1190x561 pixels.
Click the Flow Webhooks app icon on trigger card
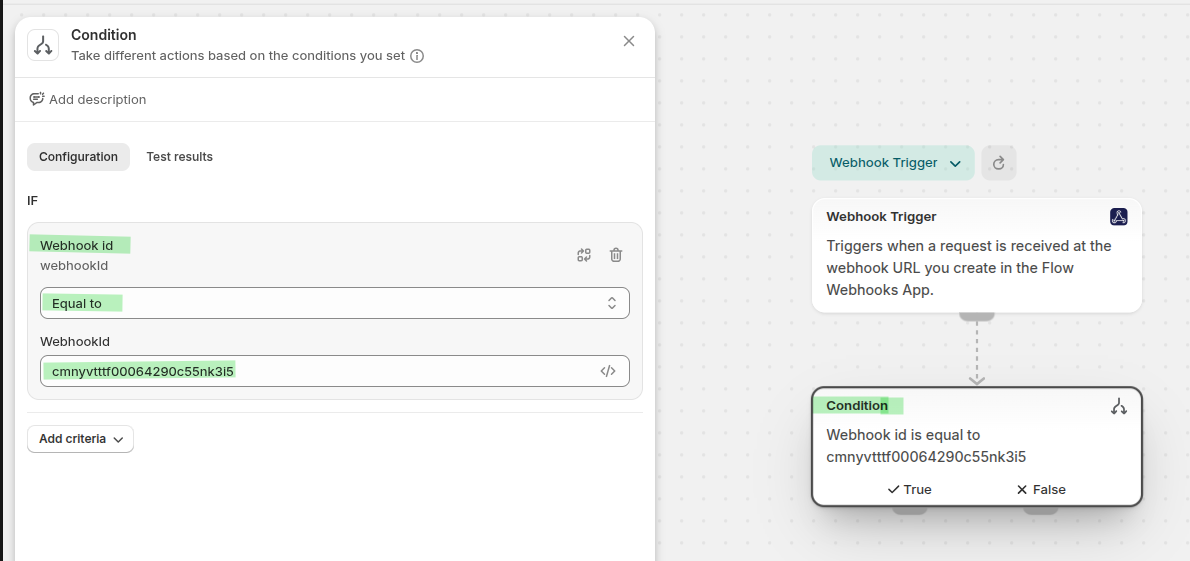coord(1118,217)
